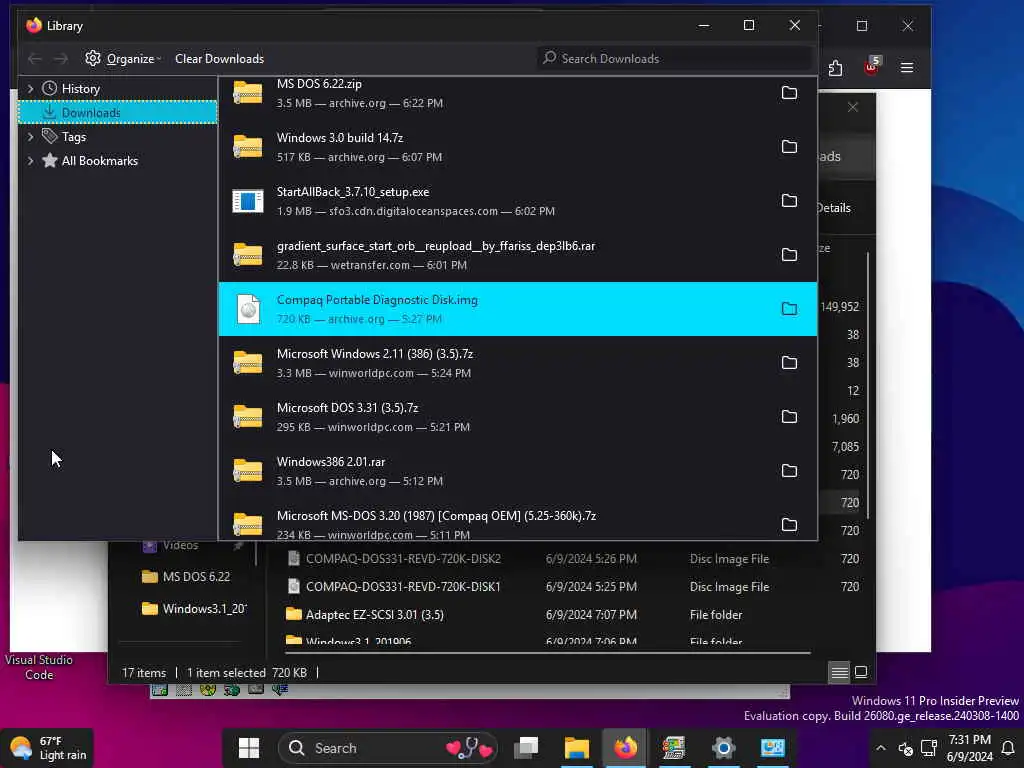
Task: Open containing folder for MS DOS 6.22.zip
Action: pos(789,93)
